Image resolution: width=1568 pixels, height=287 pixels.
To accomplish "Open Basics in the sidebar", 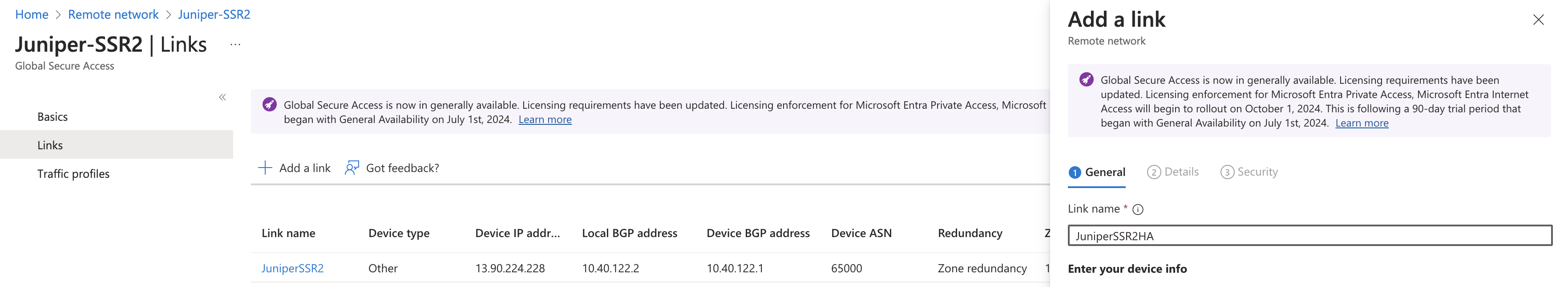I will [53, 117].
